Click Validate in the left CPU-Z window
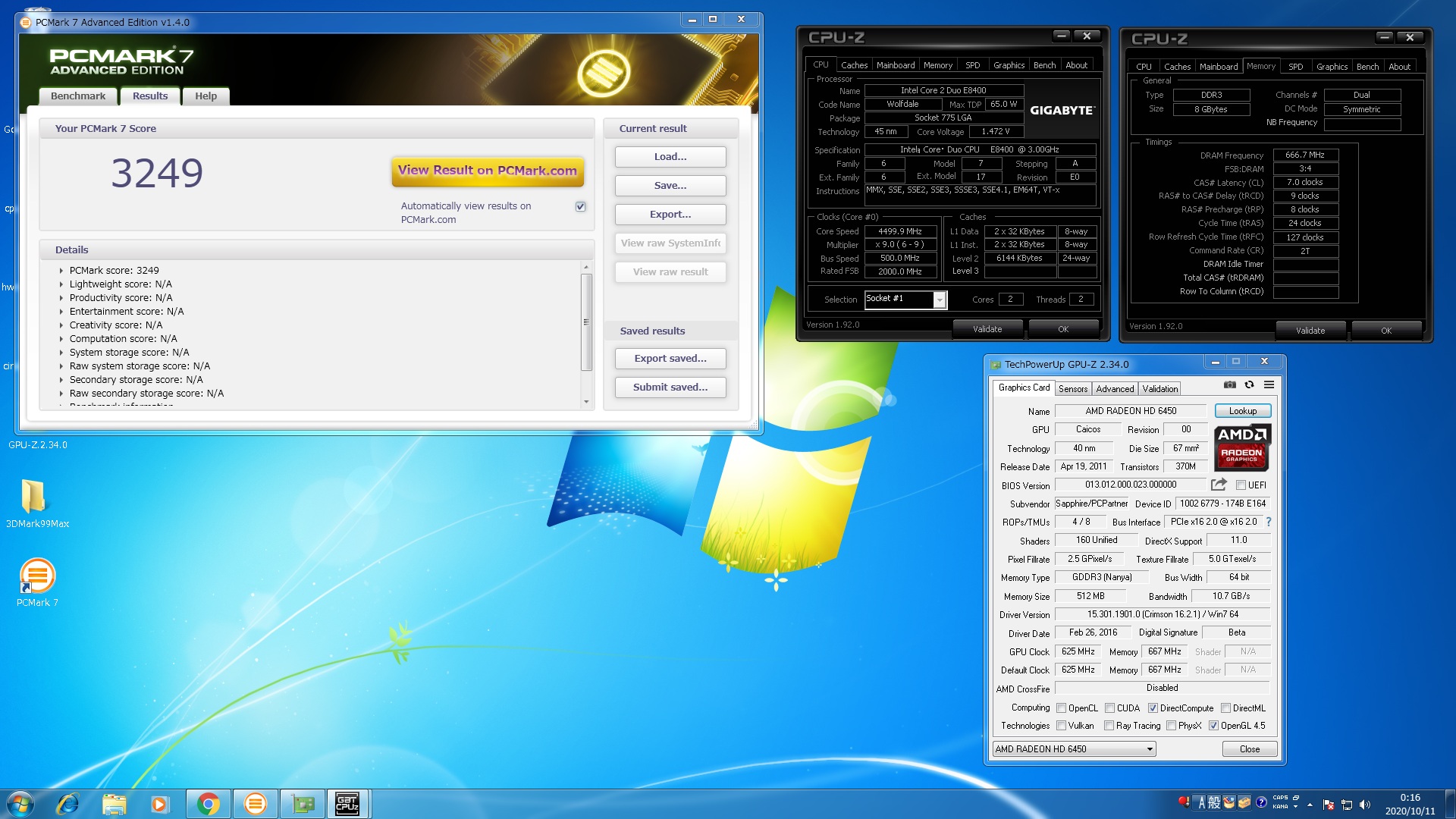 click(987, 329)
